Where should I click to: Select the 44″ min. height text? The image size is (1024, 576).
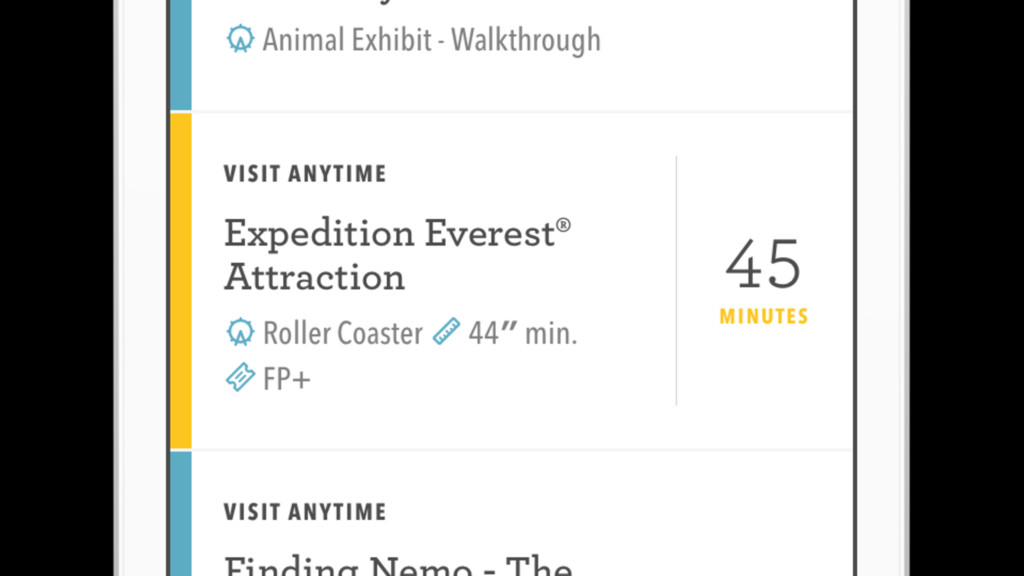point(522,333)
